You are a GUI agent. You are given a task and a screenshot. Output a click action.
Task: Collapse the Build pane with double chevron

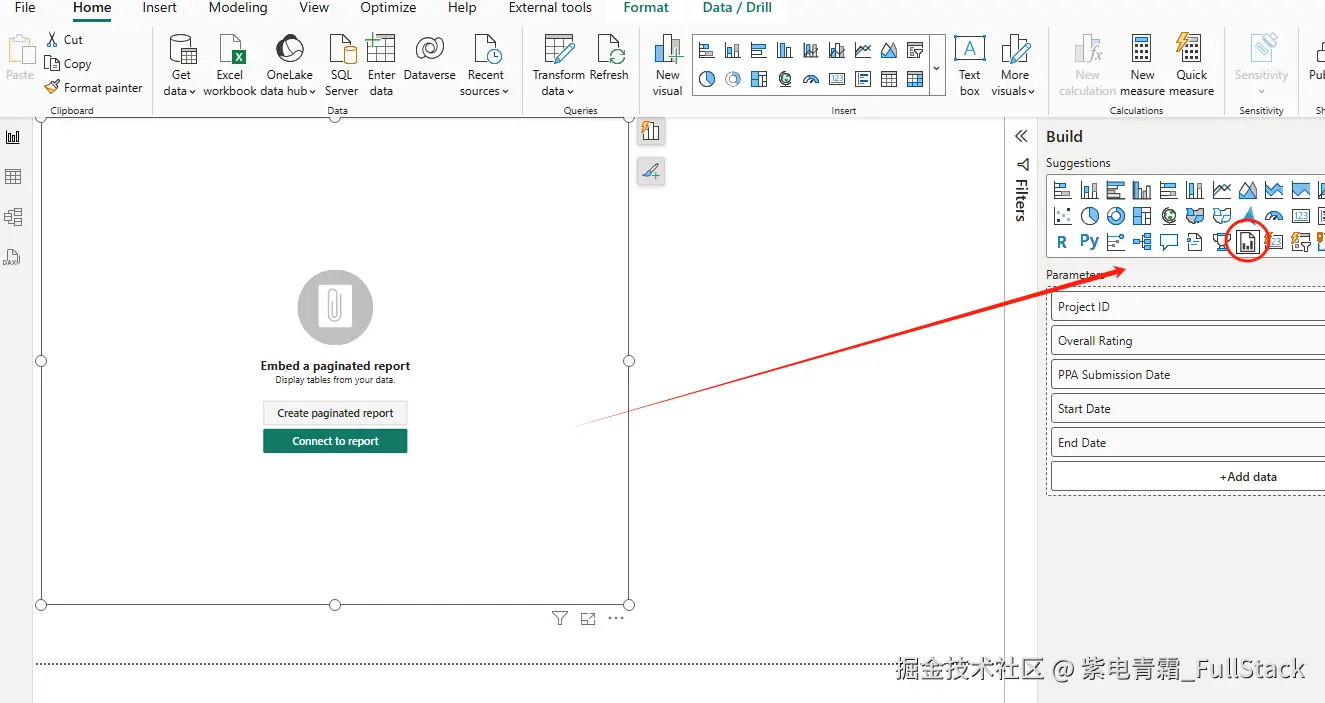tap(1021, 136)
